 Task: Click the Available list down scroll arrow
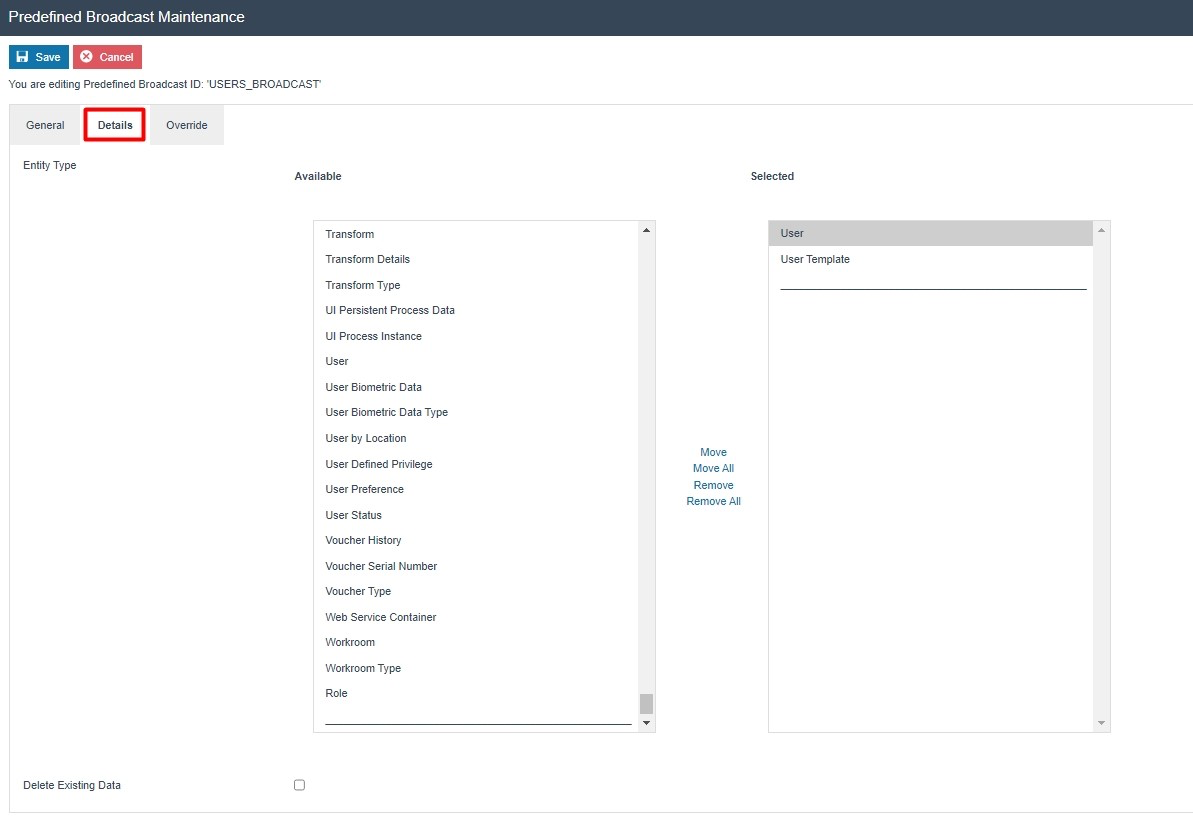coord(646,721)
